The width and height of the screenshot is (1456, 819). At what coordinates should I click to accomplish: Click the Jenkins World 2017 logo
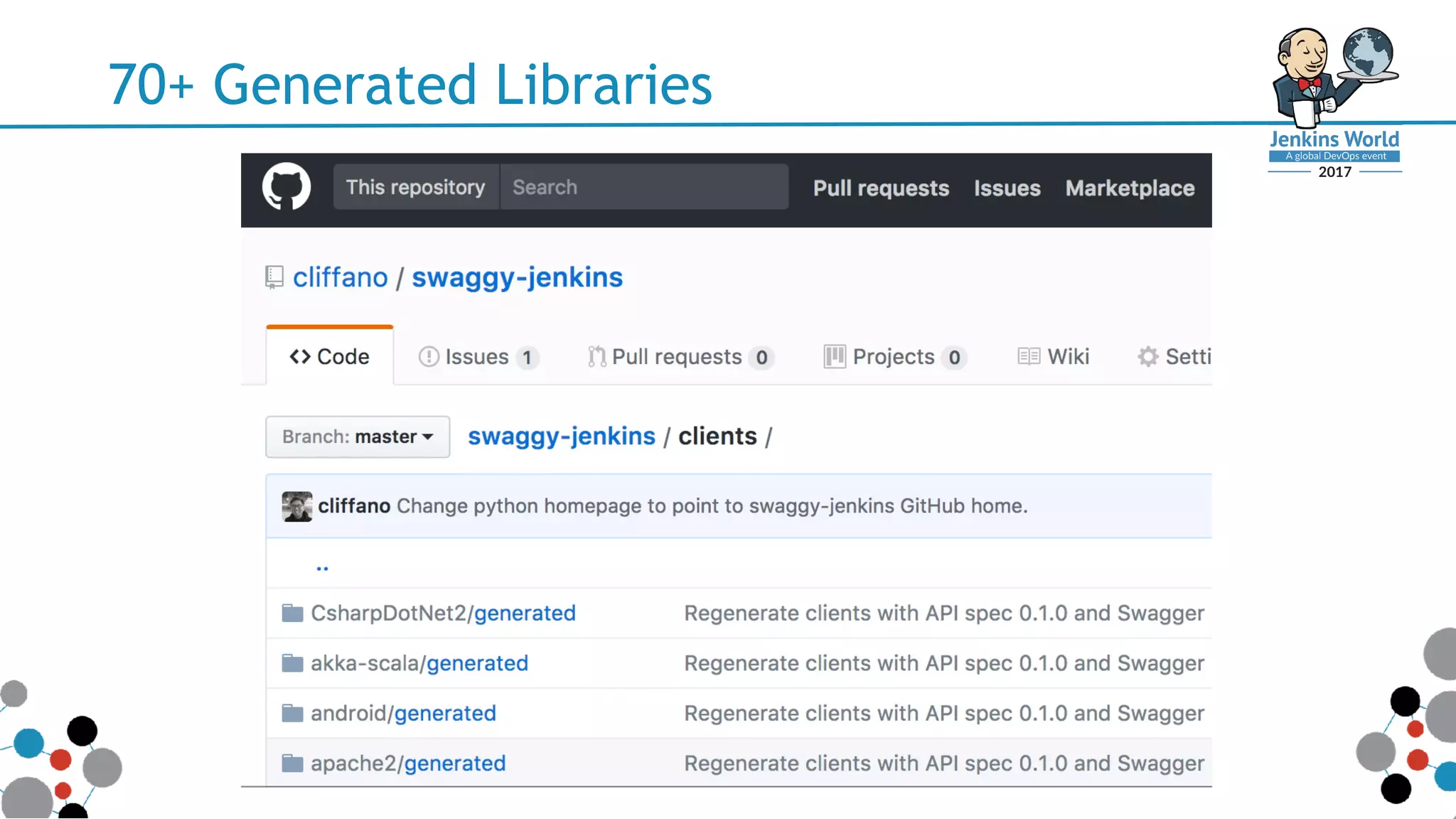click(x=1334, y=103)
